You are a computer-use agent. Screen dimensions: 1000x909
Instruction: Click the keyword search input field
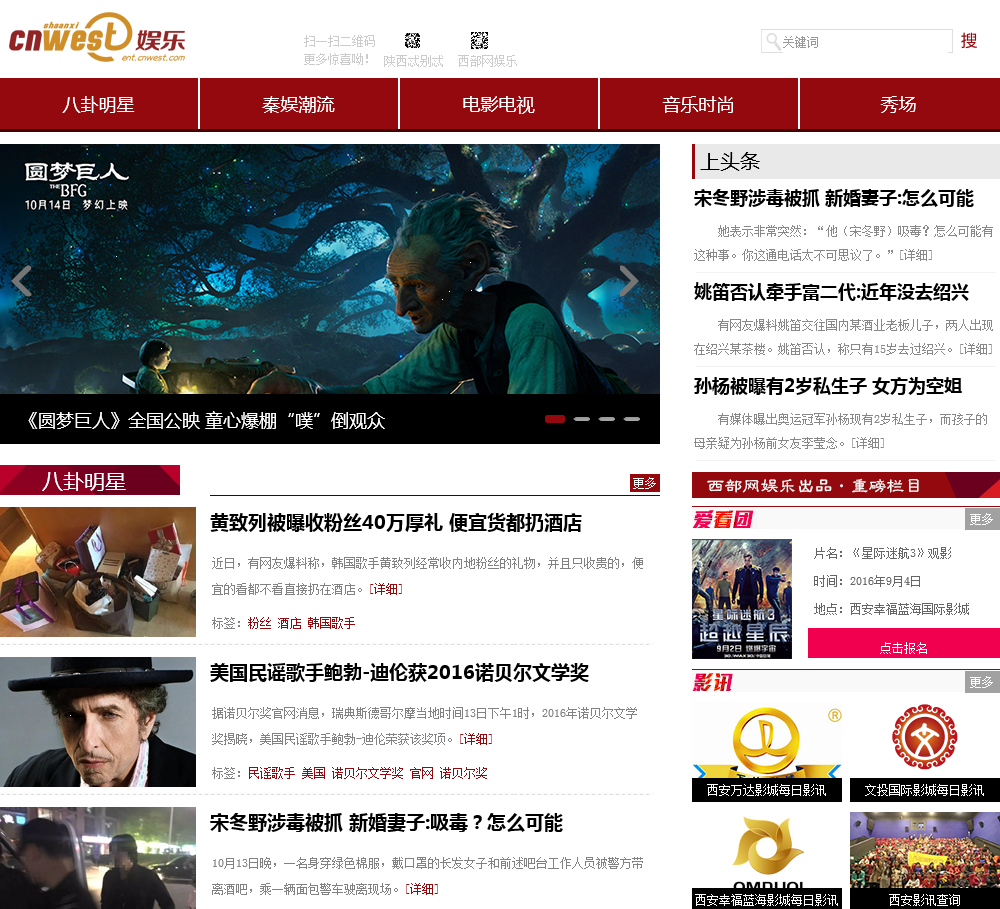857,41
